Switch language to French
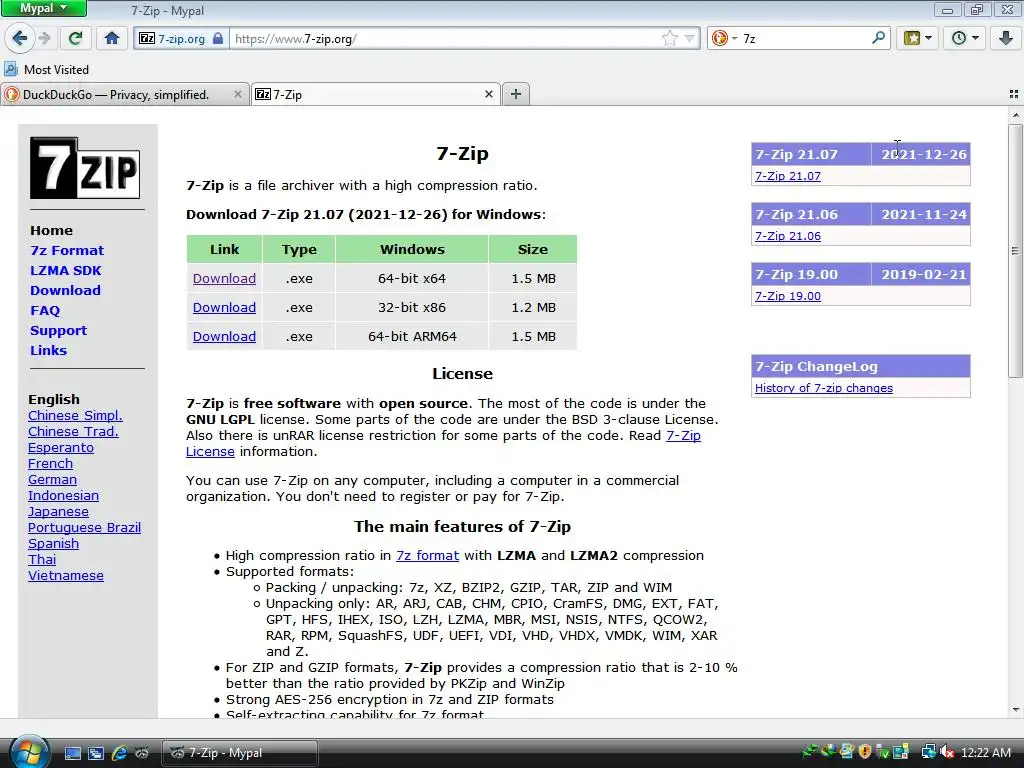The image size is (1024, 768). coord(50,464)
